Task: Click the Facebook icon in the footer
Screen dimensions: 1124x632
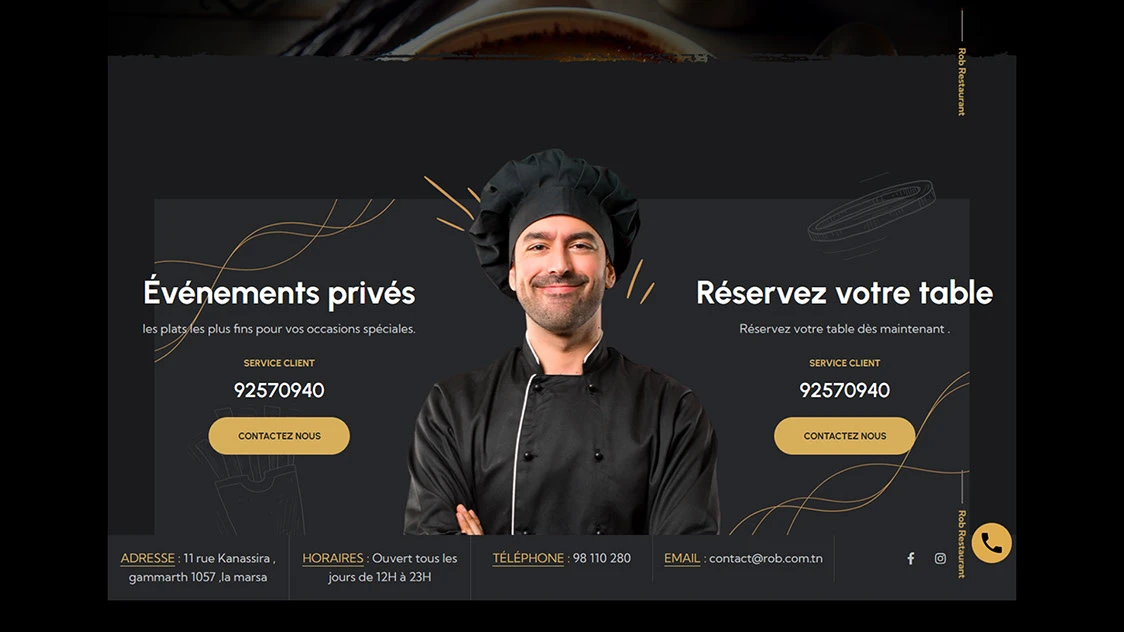Action: pos(910,558)
